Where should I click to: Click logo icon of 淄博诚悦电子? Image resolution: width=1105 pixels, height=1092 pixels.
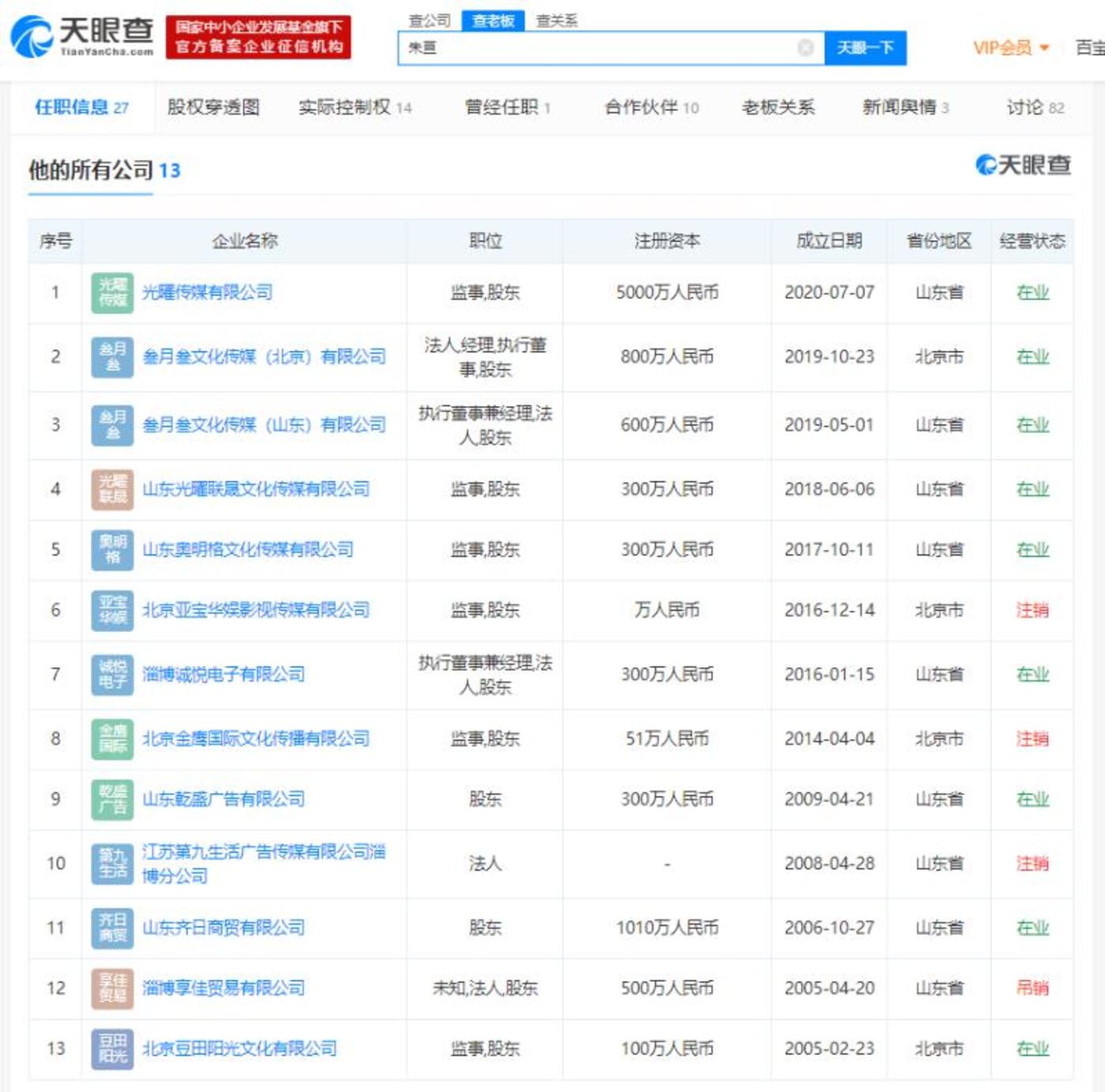tap(112, 674)
